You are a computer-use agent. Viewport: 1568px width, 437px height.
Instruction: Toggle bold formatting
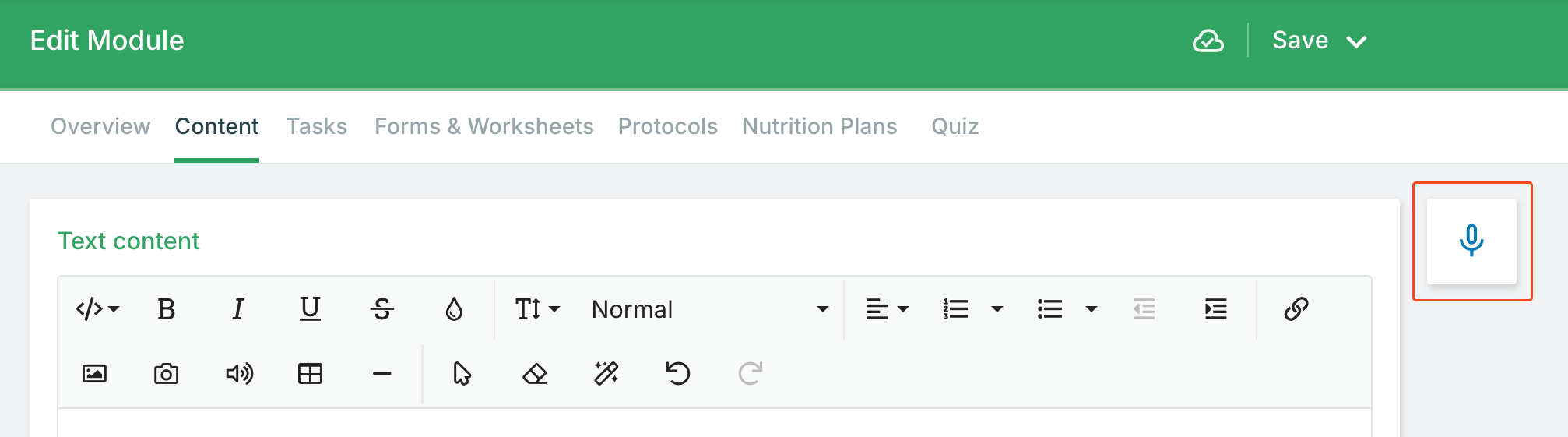[166, 309]
